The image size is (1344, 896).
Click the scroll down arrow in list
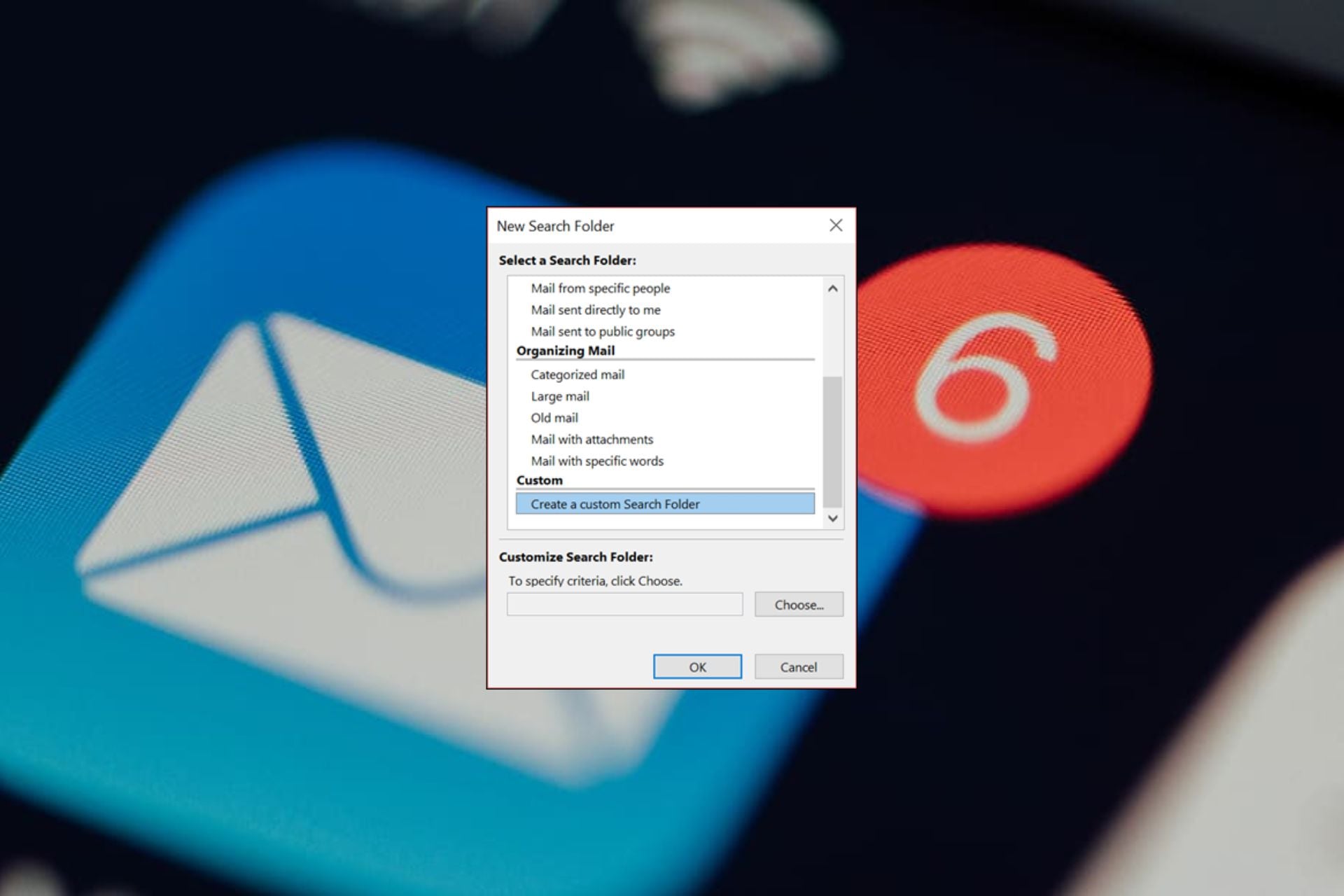[832, 519]
